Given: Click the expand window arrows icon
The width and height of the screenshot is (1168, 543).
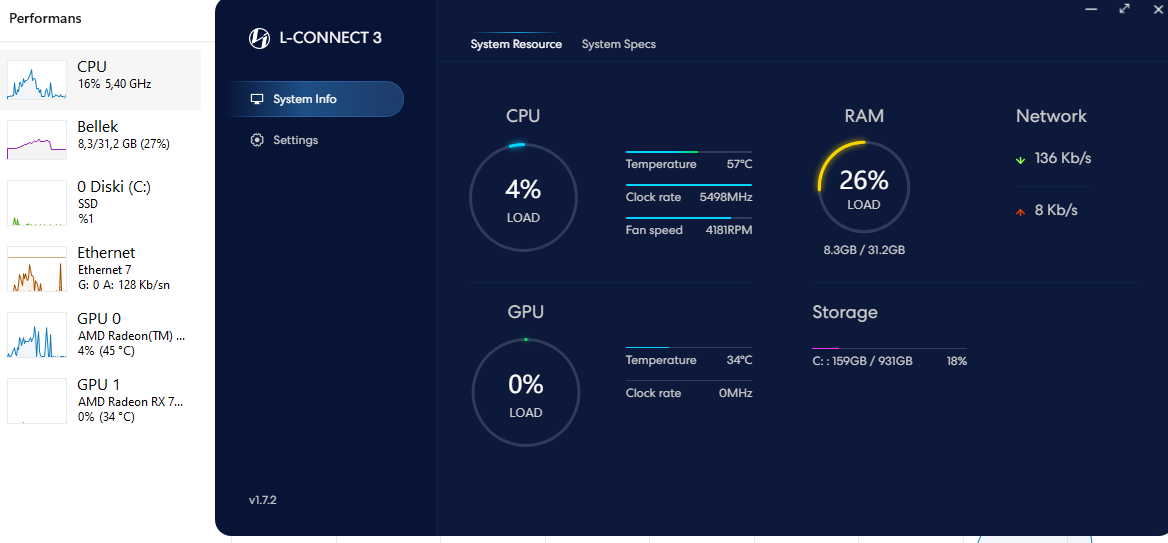Looking at the screenshot, I should (1125, 8).
